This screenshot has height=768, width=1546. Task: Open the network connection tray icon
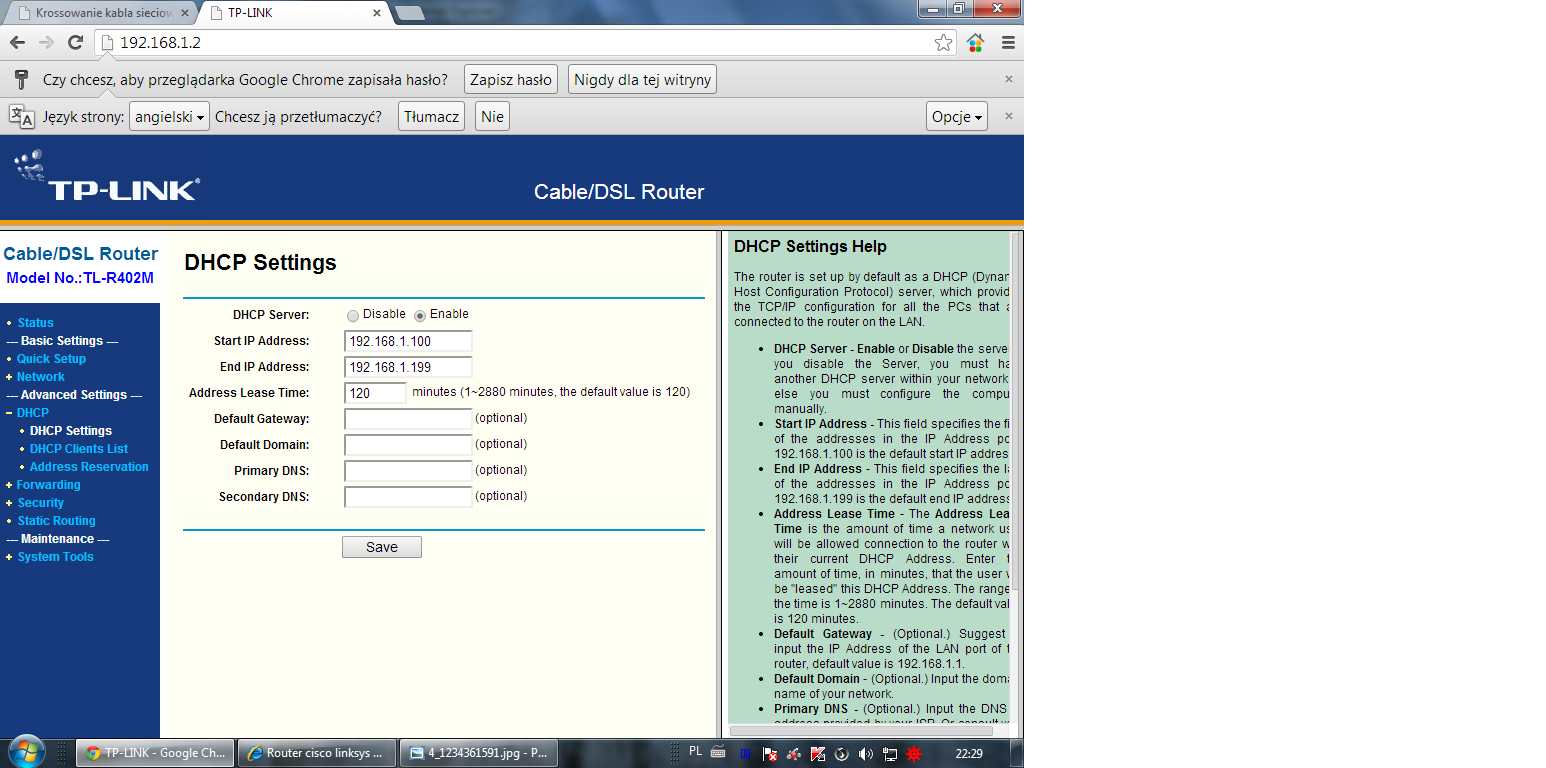[889, 754]
